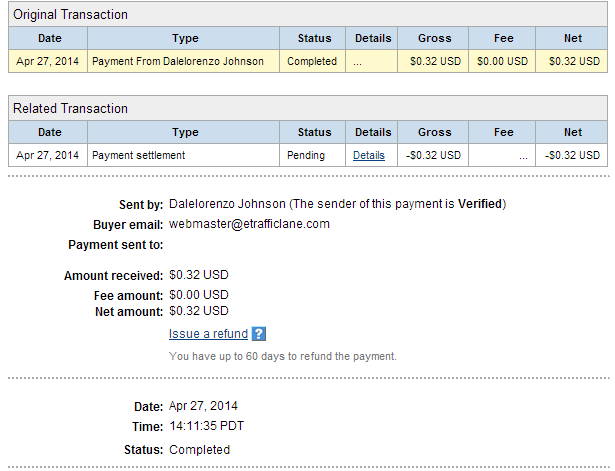
Task: Select the Payment From Dalelorenzo Johnson row
Action: point(308,61)
